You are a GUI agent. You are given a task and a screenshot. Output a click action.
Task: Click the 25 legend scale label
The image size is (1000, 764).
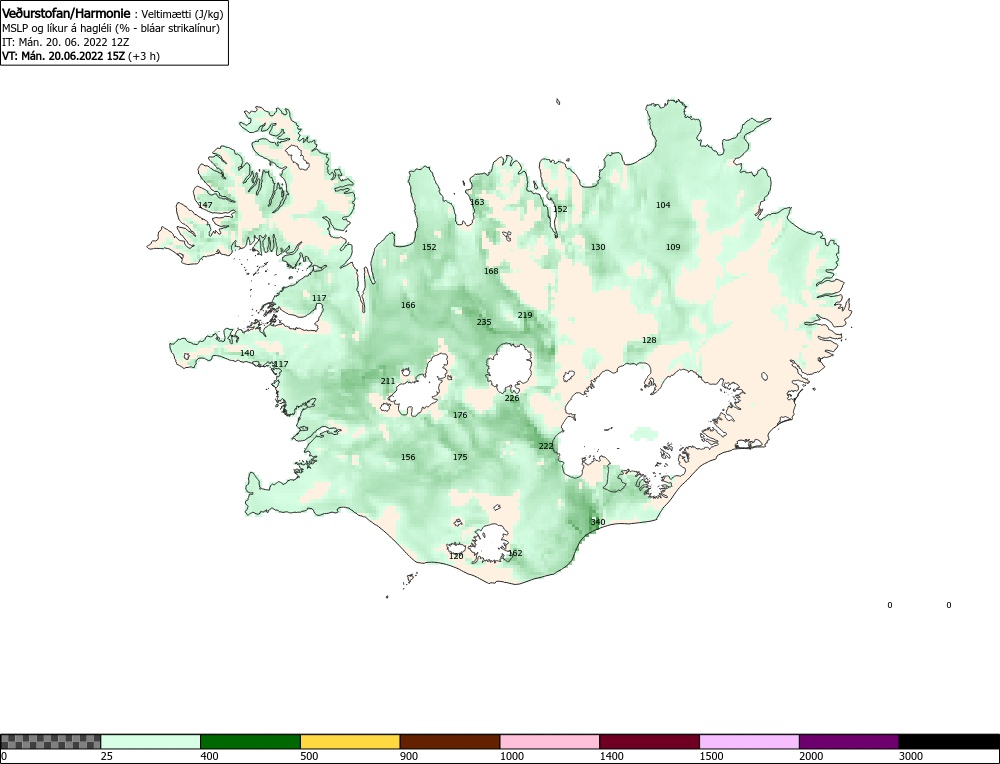(108, 757)
